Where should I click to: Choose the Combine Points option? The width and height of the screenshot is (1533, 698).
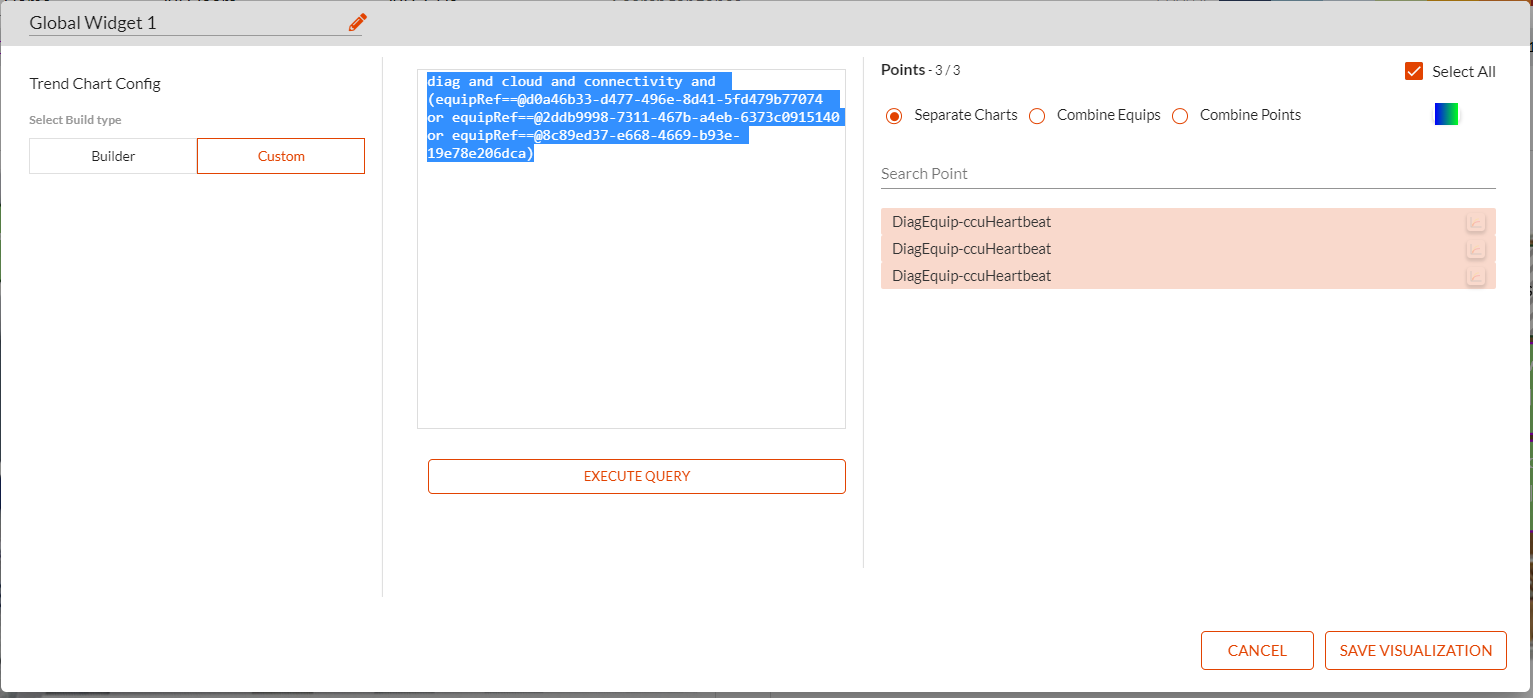[1180, 116]
